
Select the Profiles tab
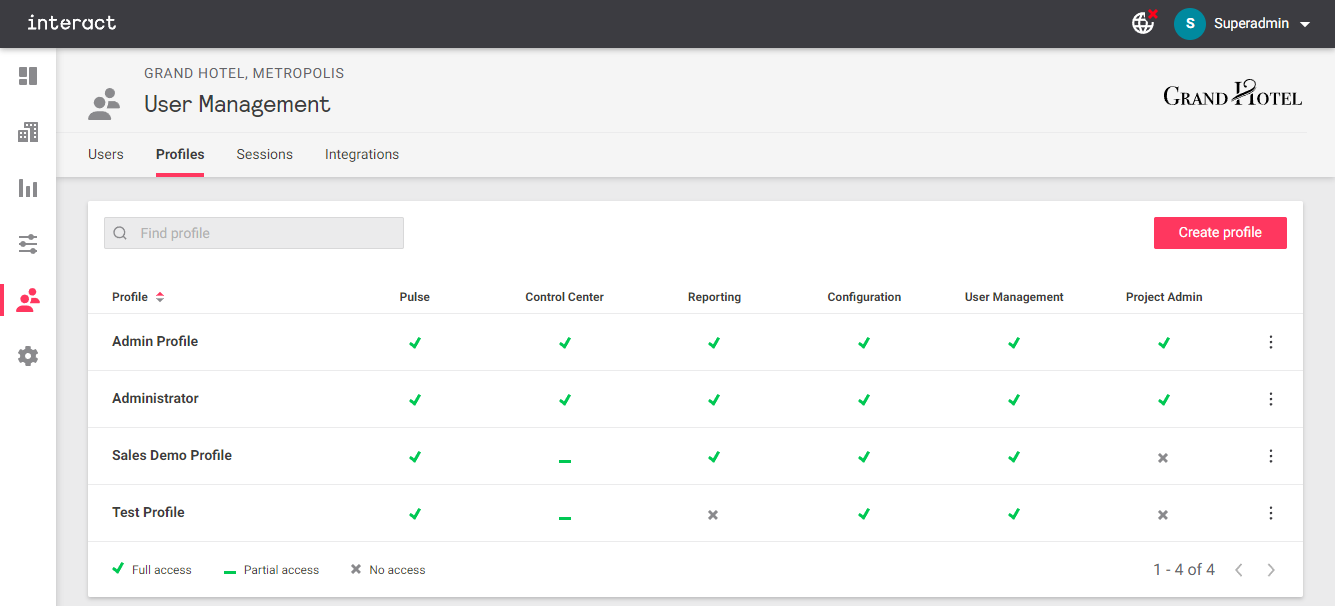(x=180, y=154)
